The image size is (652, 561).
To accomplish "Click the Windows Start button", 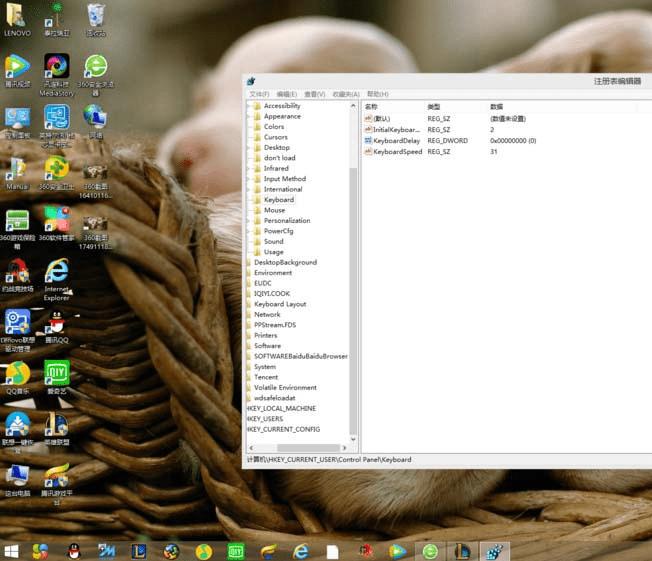I will (12, 551).
